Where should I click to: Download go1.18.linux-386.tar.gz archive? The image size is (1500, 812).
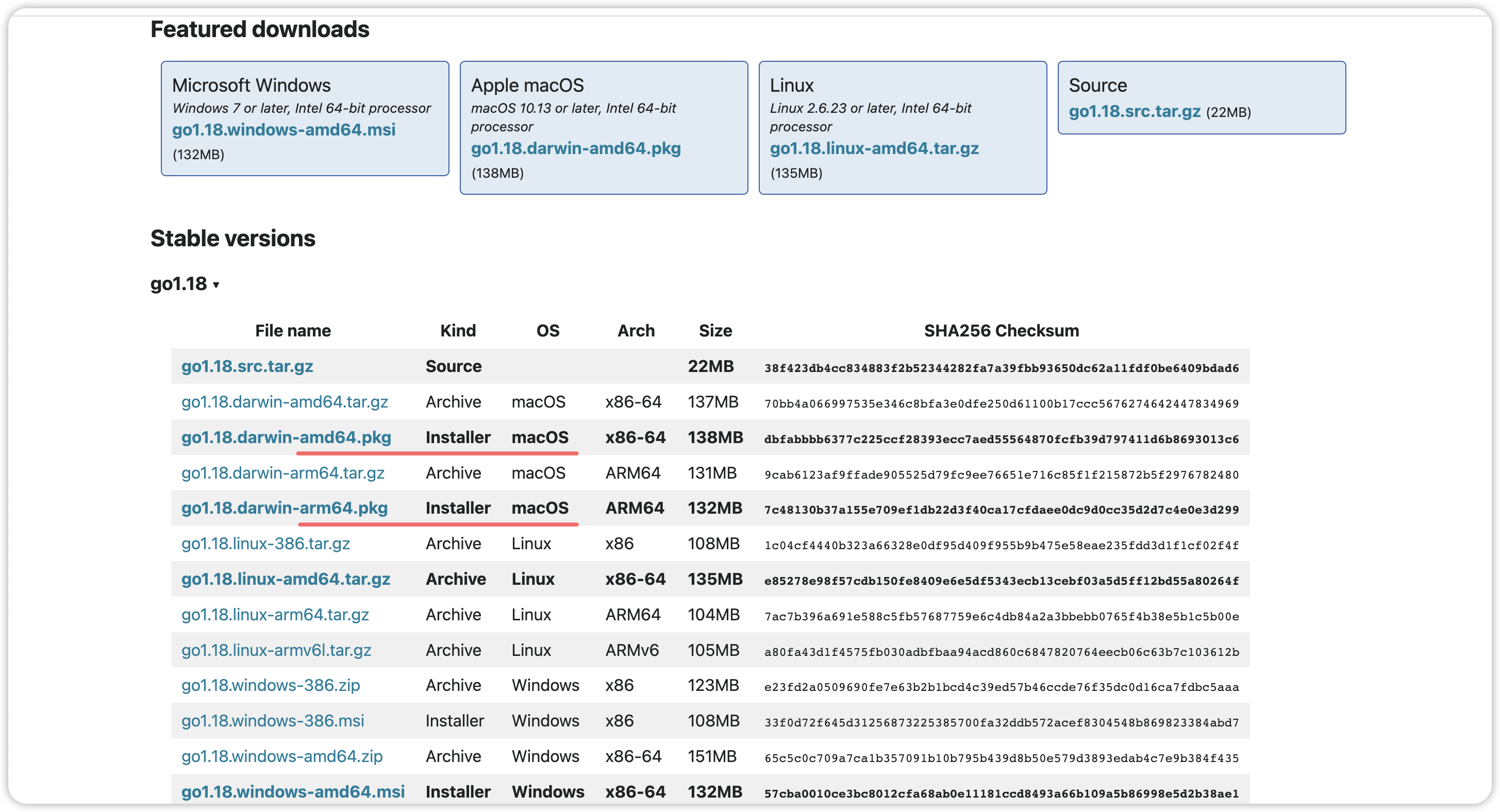click(x=265, y=543)
